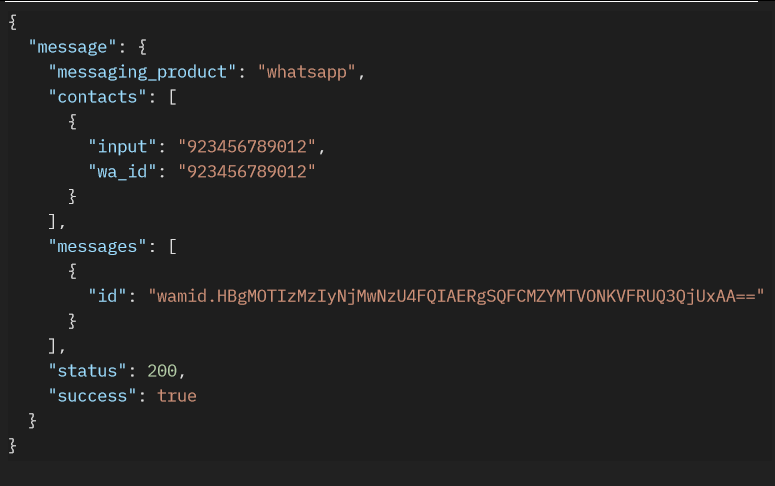Viewport: 775px width, 486px height.
Task: Click the "messaging_product" key
Action: [141, 72]
